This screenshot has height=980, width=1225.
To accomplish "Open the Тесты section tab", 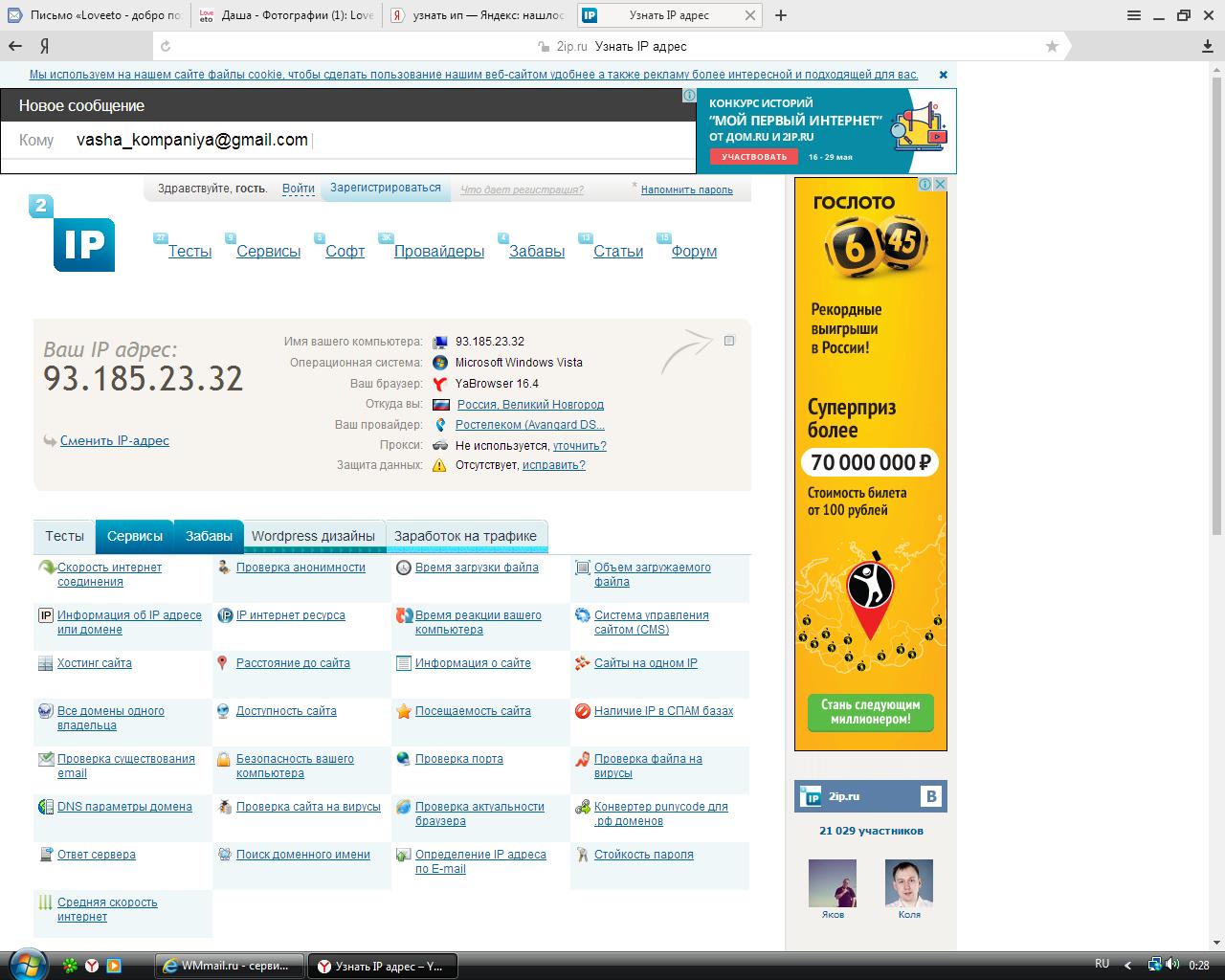I will [64, 536].
